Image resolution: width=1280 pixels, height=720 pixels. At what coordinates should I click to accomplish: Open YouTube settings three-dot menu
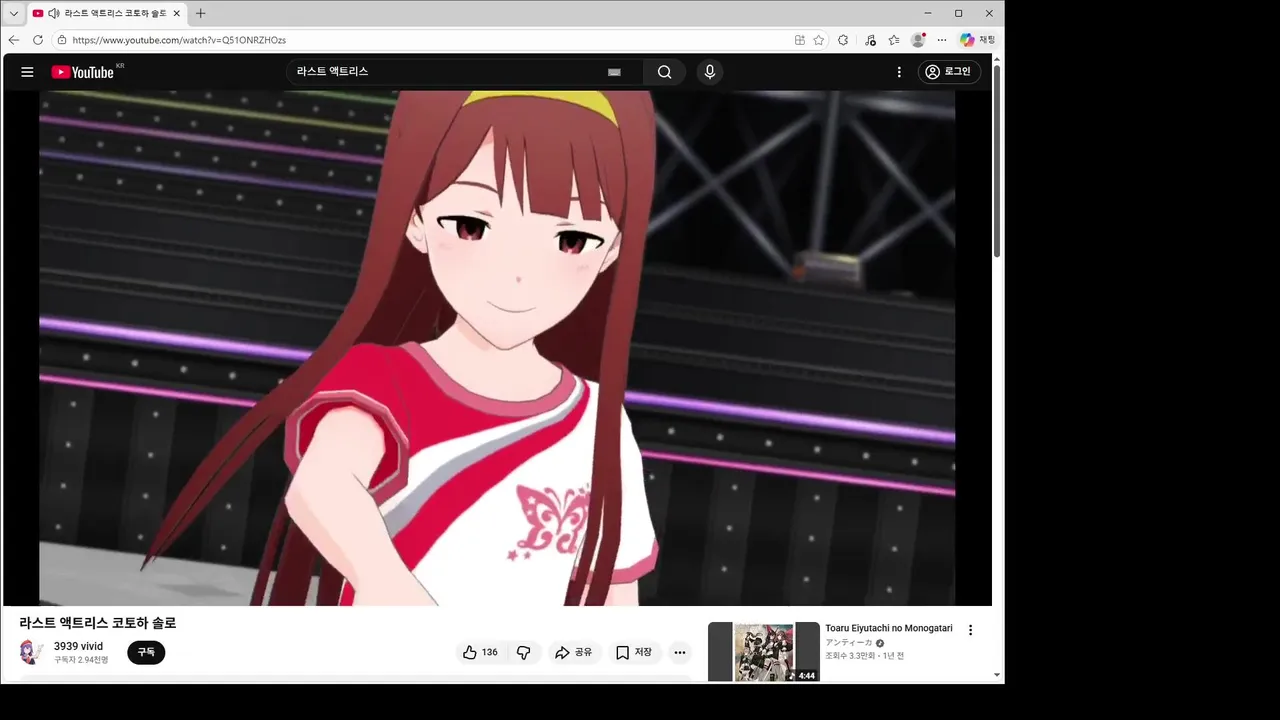tap(899, 72)
